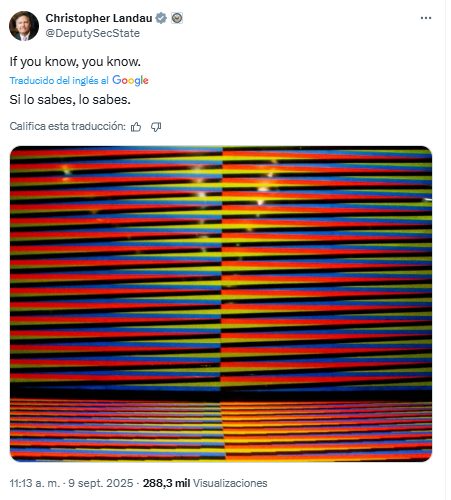Click the black band near artwork bottom
This screenshot has height=500, width=451.
coord(221,394)
